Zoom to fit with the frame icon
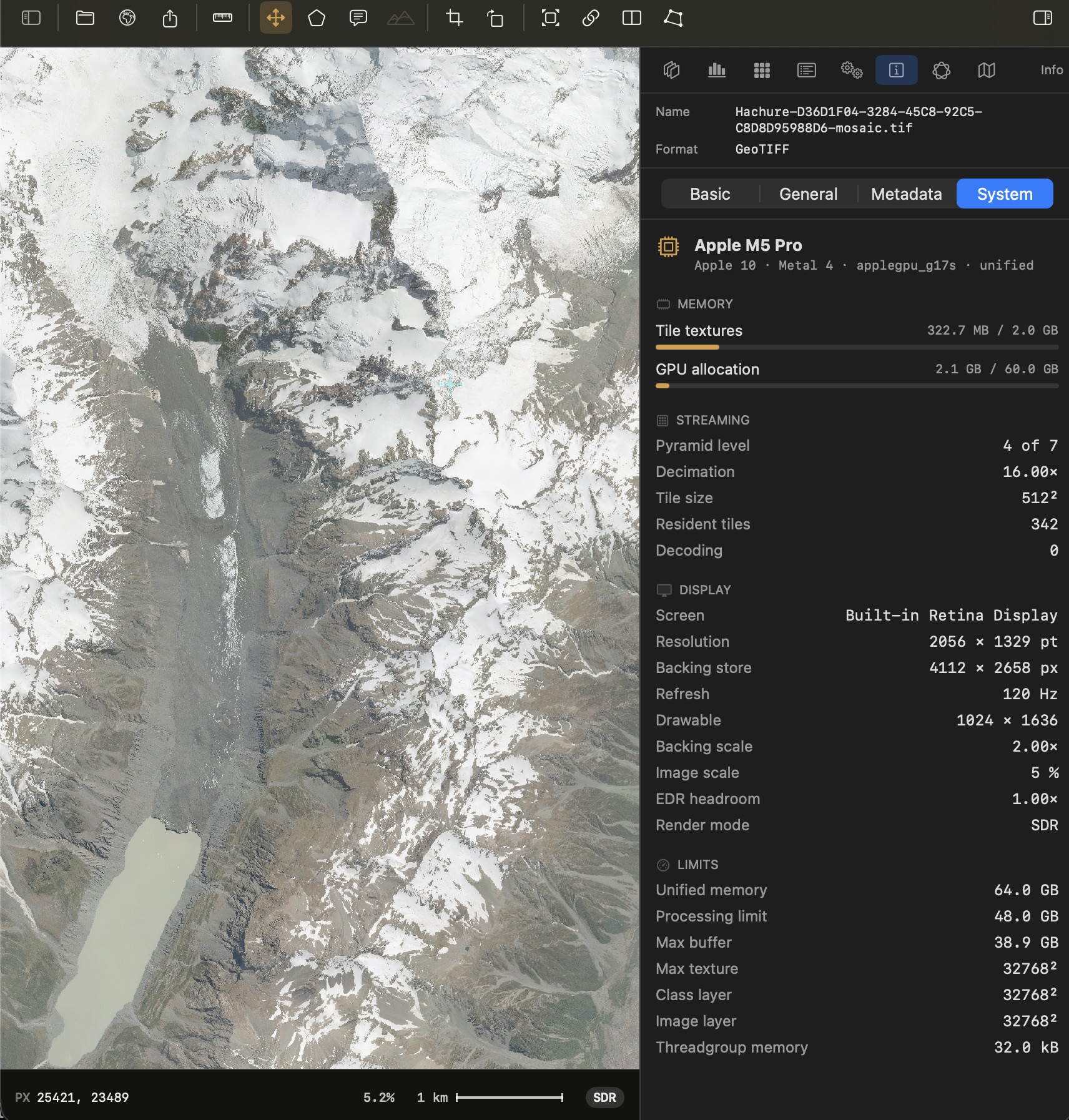The width and height of the screenshot is (1069, 1120). click(x=550, y=18)
